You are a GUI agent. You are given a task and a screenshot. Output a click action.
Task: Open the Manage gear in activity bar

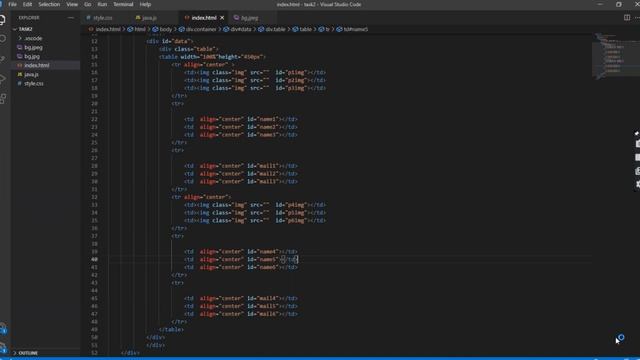click(x=3, y=347)
